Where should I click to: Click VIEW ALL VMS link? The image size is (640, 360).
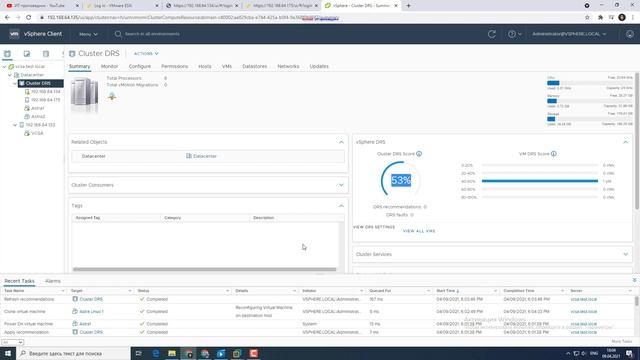(x=419, y=231)
